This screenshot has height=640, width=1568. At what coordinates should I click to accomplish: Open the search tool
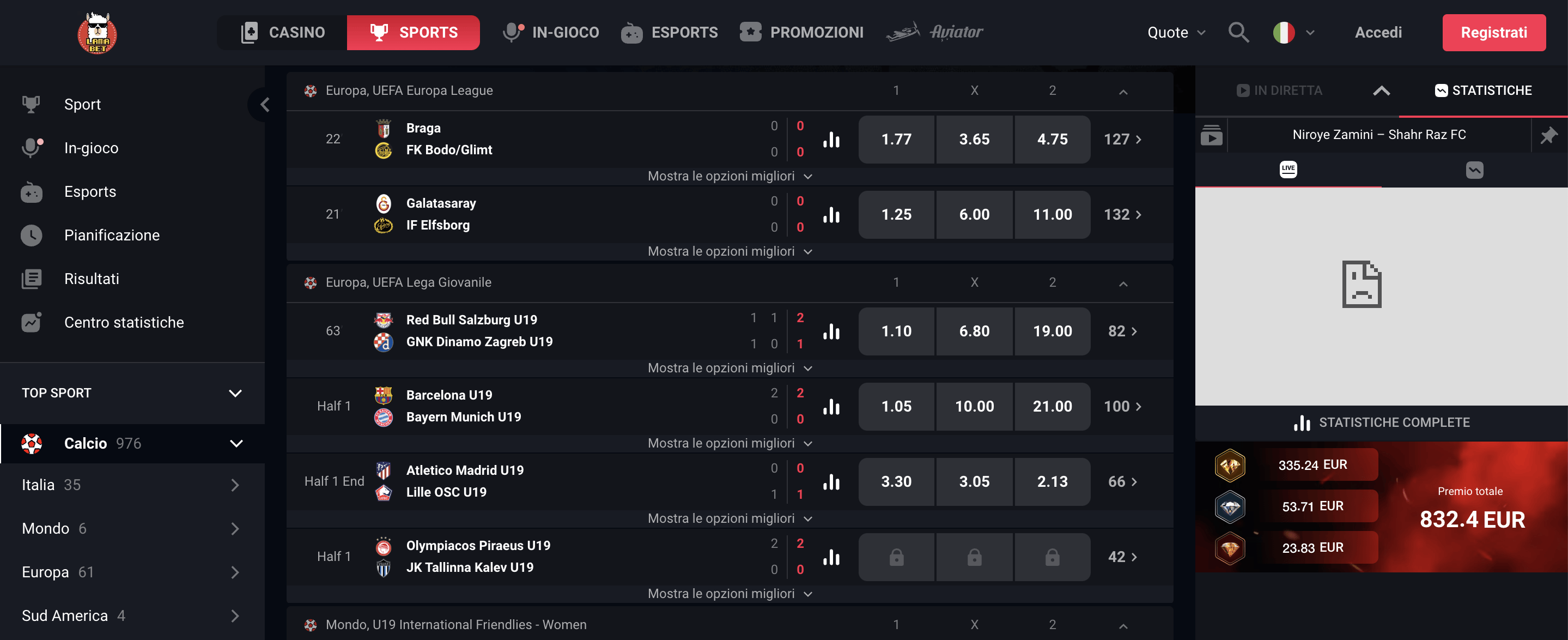(1238, 33)
